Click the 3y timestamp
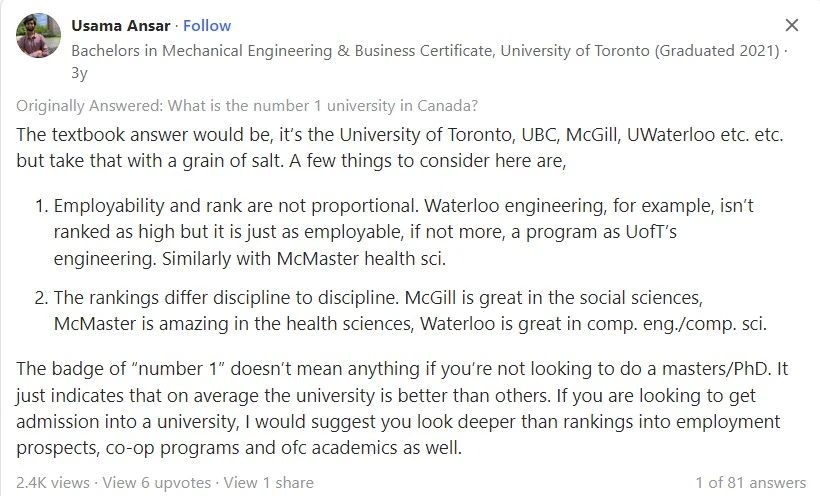Viewport: 820px width, 496px height. [79, 73]
